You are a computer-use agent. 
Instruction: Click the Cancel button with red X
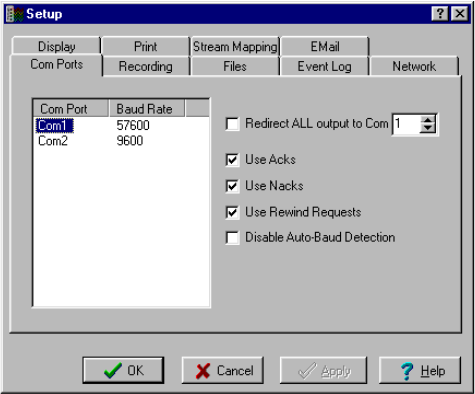pyautogui.click(x=223, y=370)
